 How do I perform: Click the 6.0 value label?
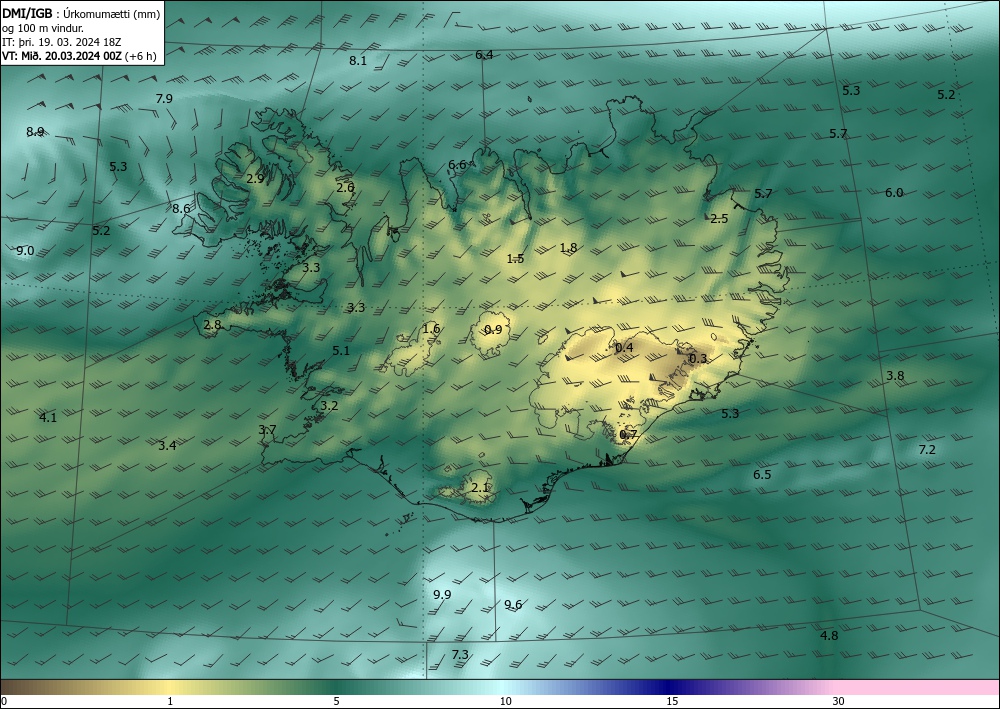click(x=894, y=193)
